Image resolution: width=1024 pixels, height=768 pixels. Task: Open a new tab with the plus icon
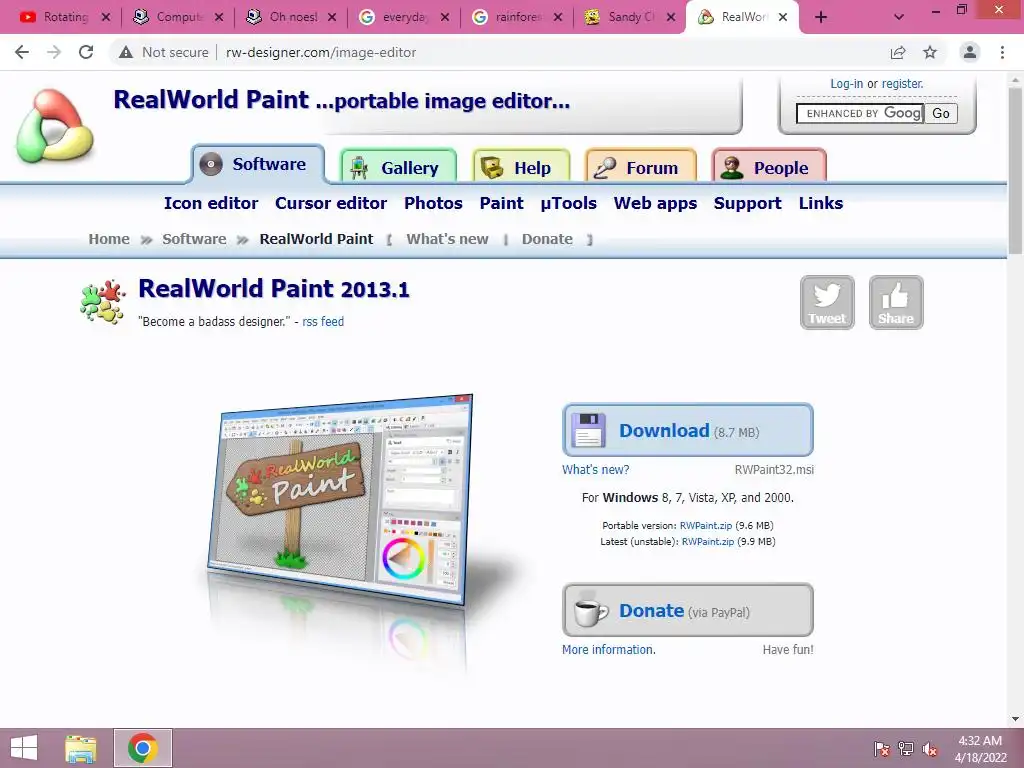821,18
